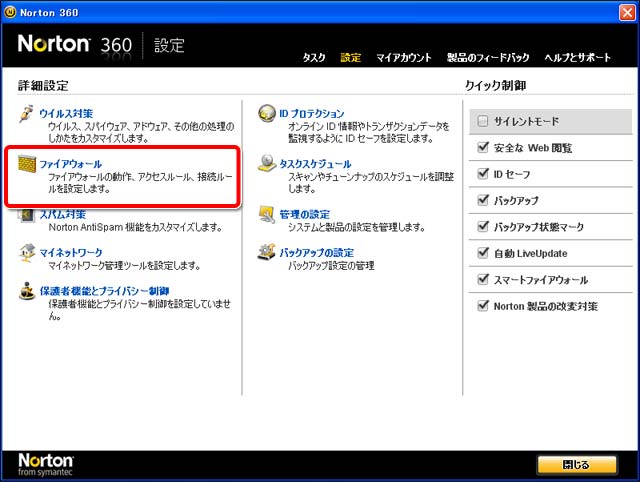Disable the 自動 LiveUpdate checkbox
Viewport: 640px width, 482px height.
(483, 253)
